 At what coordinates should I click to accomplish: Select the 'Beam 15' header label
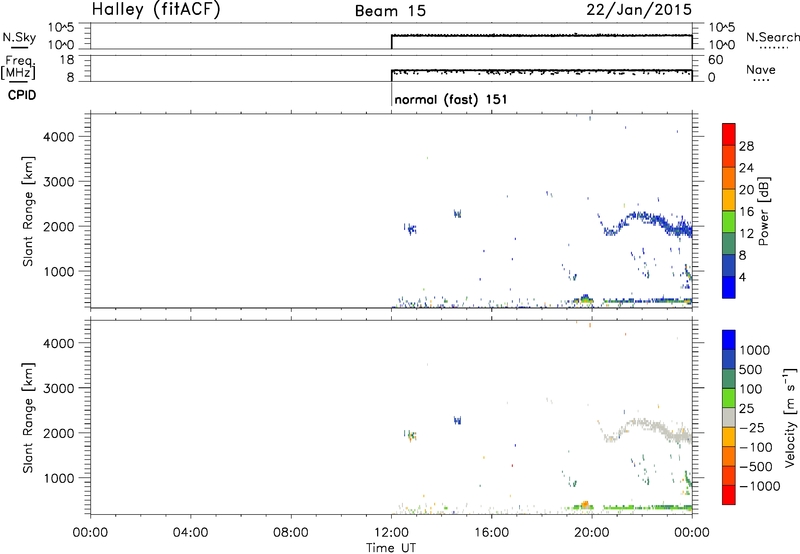pos(390,11)
